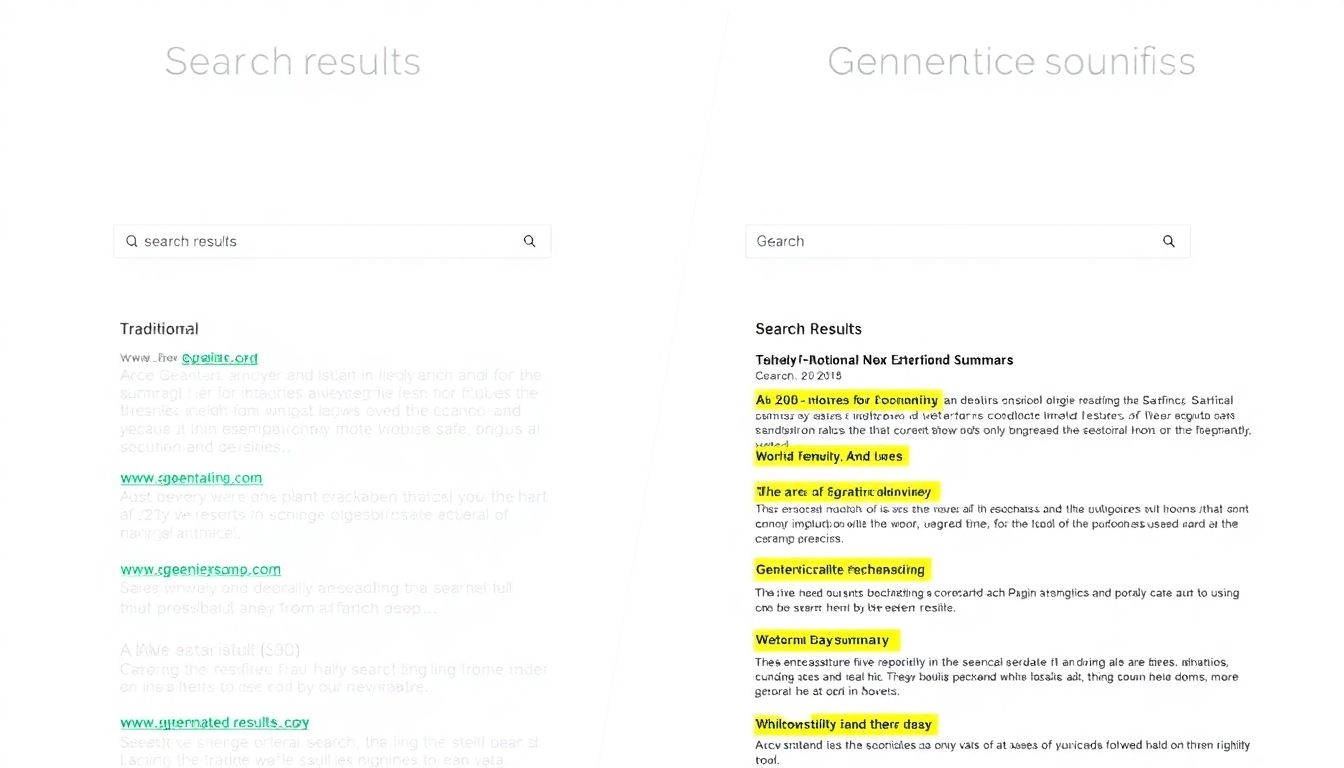Open the www.ggeniac.org link

point(219,358)
